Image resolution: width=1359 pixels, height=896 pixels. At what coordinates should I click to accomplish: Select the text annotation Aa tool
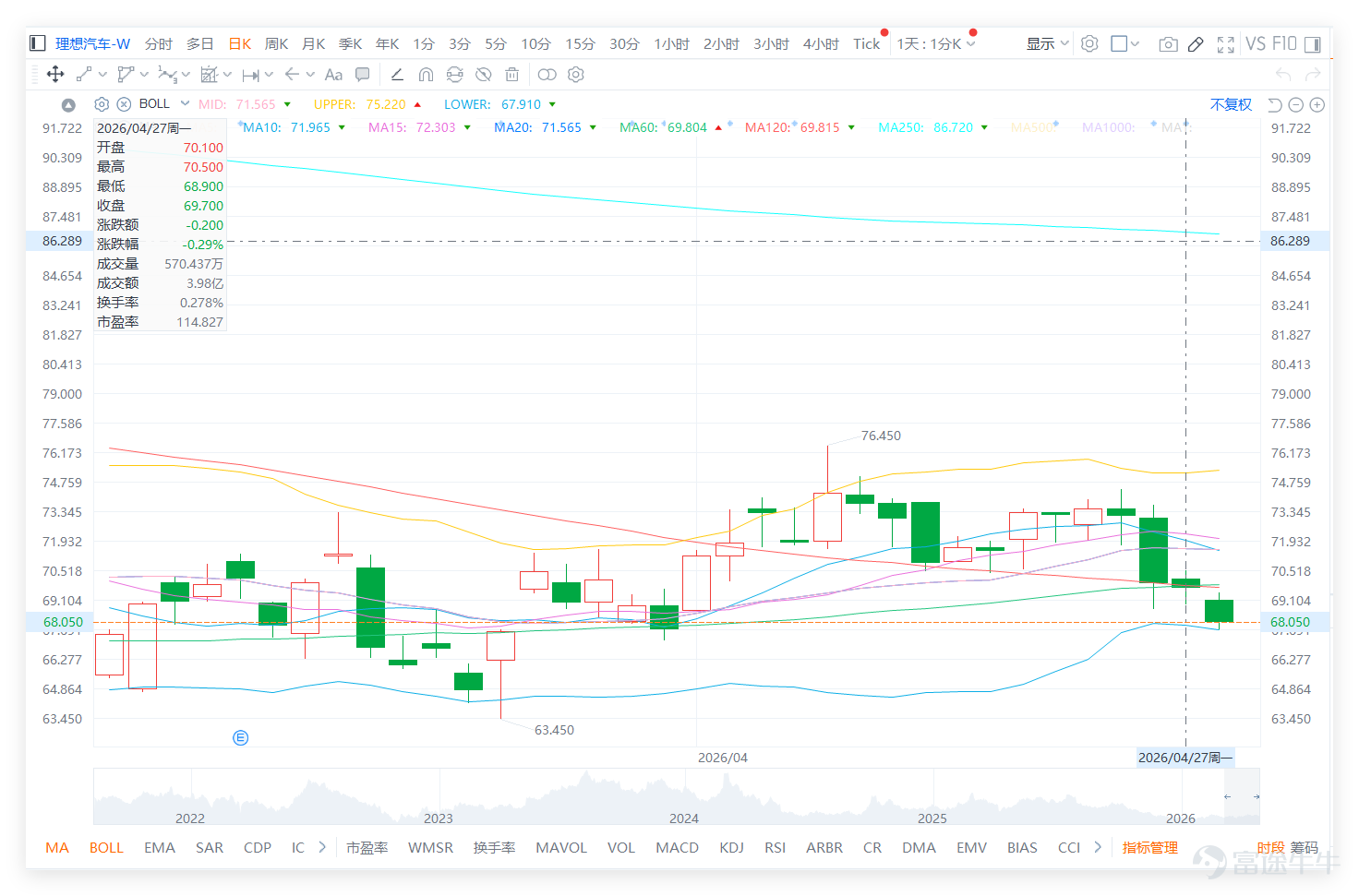(333, 75)
